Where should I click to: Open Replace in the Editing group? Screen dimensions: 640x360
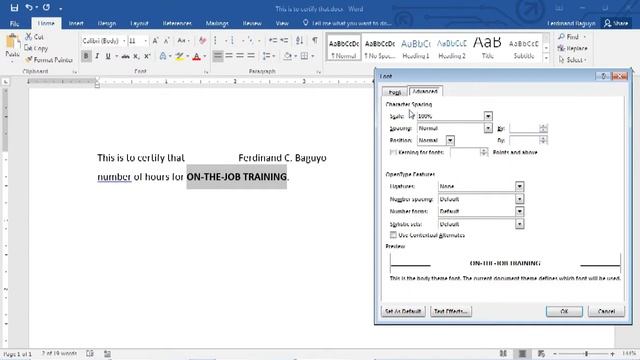coord(573,48)
